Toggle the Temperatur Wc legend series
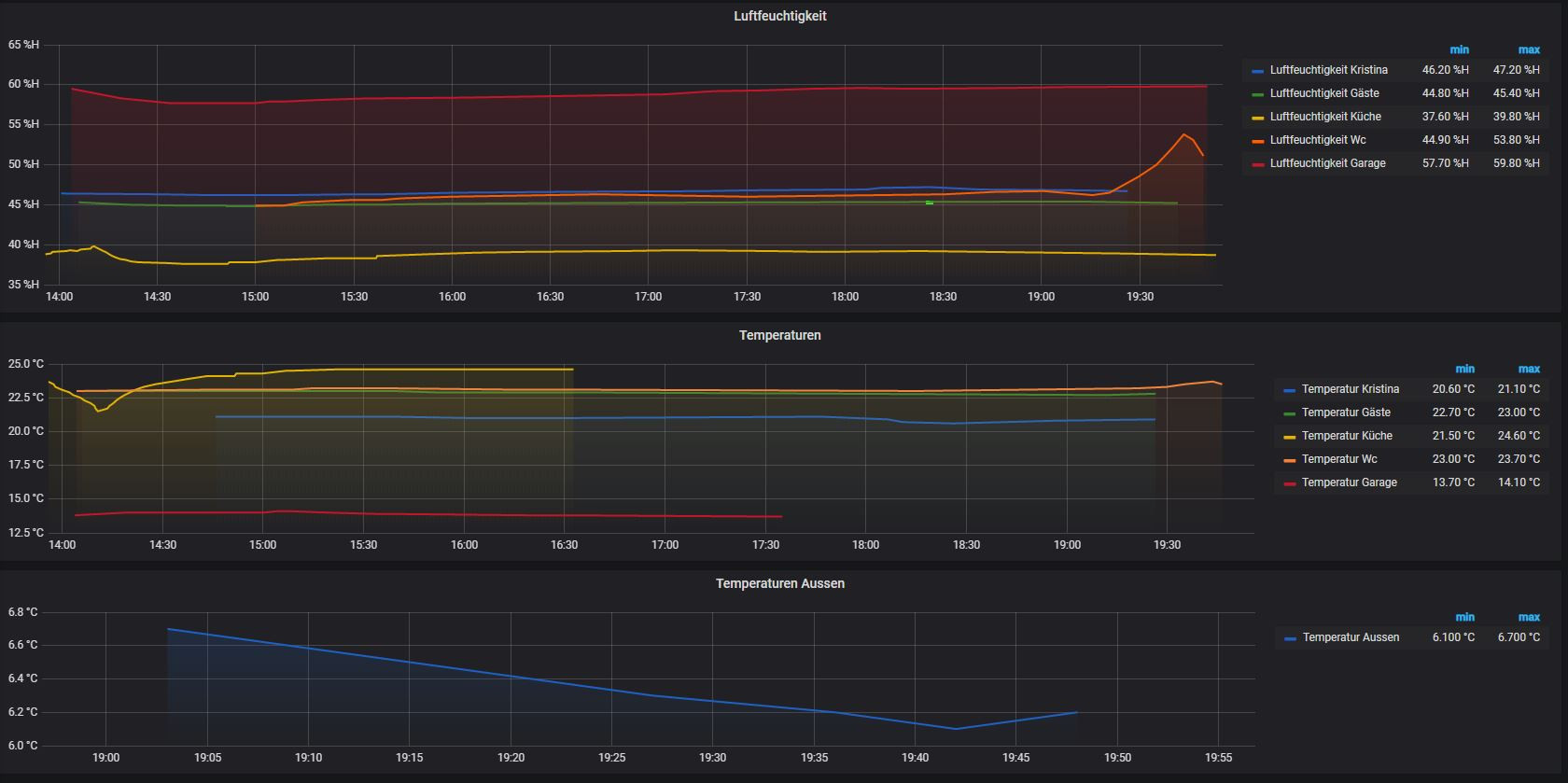 point(1339,459)
